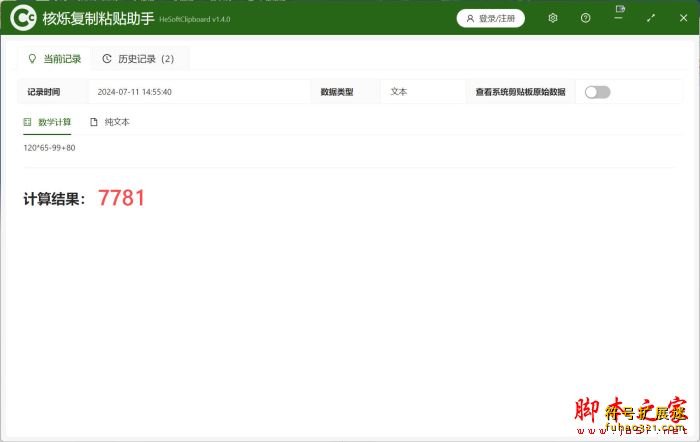Open the 历史记录 (2) tab
This screenshot has height=442, width=700.
coord(138,59)
